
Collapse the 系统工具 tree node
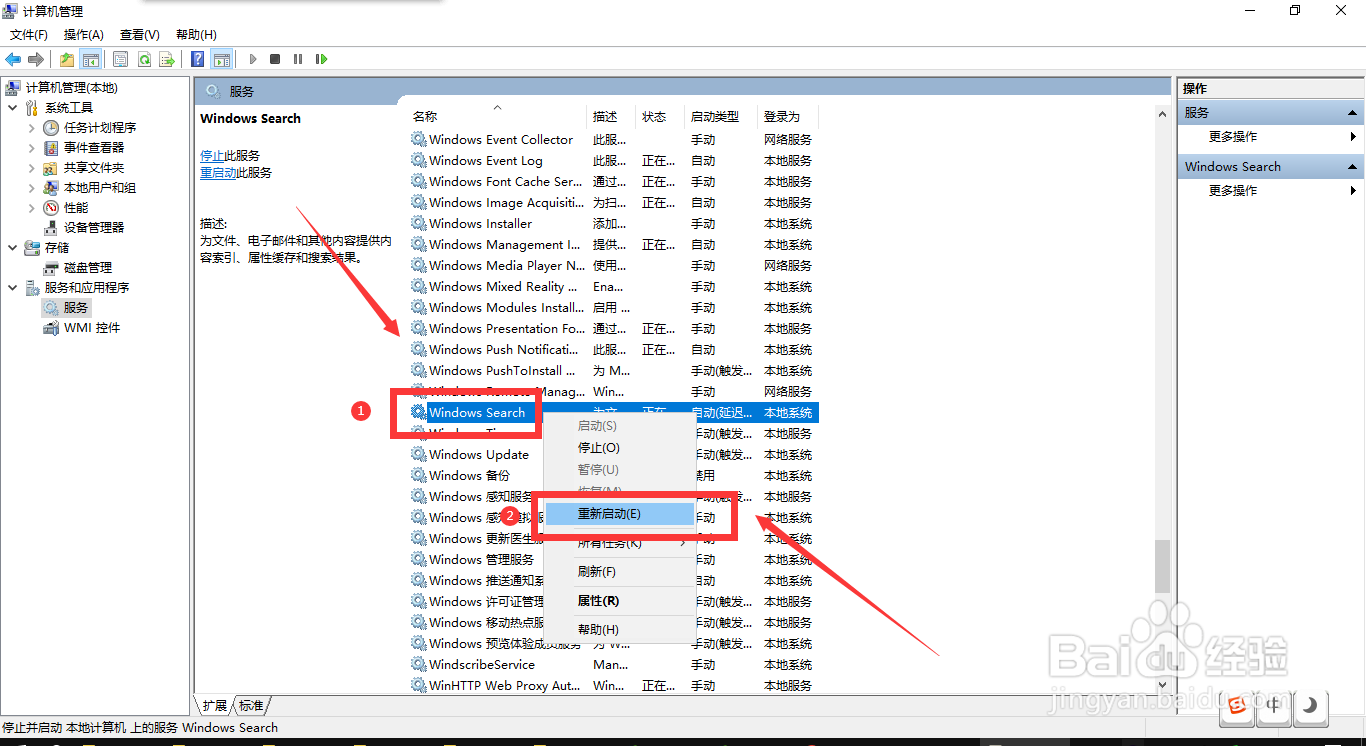coord(12,107)
